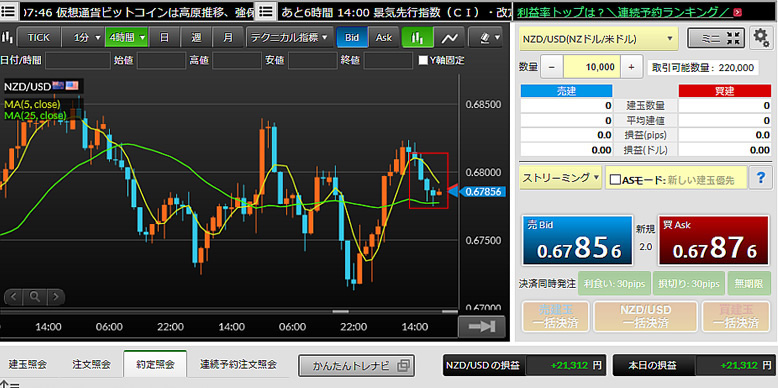The width and height of the screenshot is (778, 388).
Task: Open the chart type icon beside TICK
Action: (7, 37)
